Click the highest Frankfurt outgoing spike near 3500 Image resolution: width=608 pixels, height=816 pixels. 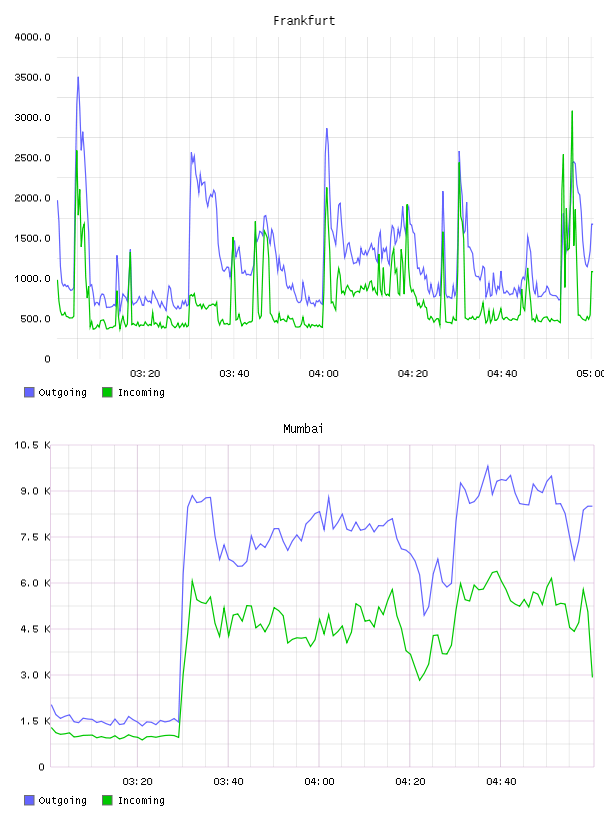[x=78, y=78]
